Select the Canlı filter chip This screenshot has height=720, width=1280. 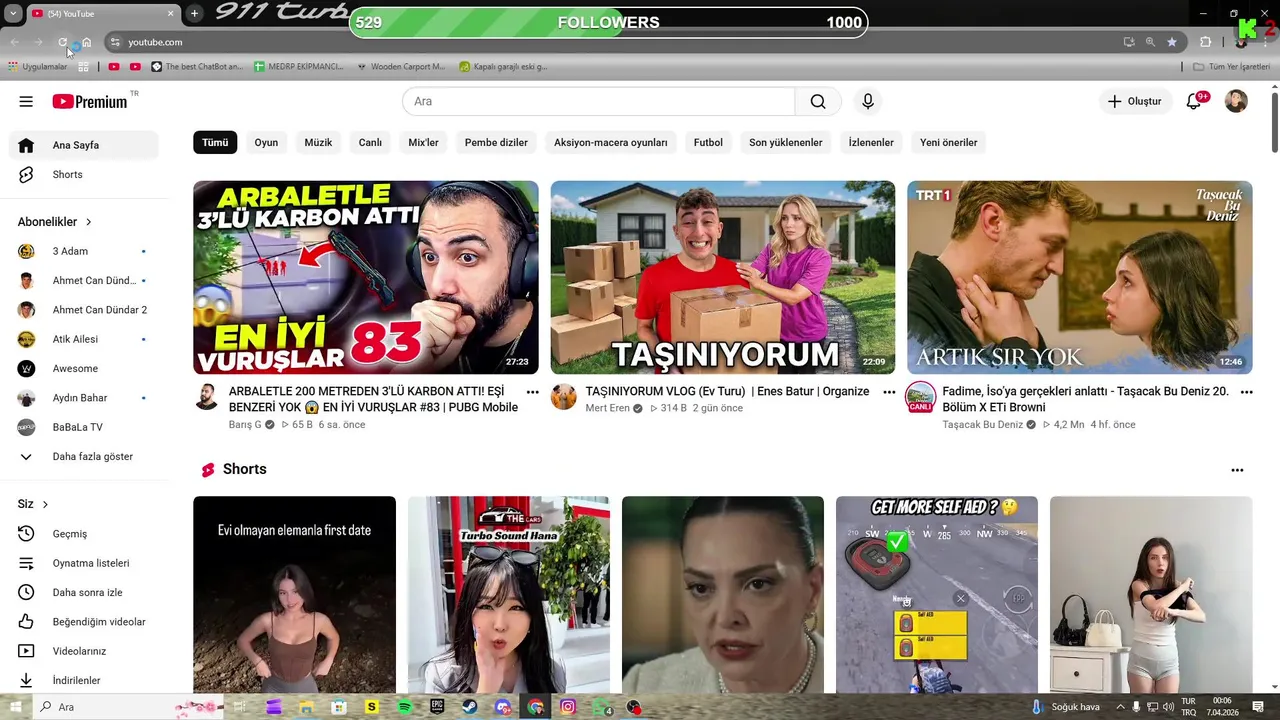tap(370, 142)
